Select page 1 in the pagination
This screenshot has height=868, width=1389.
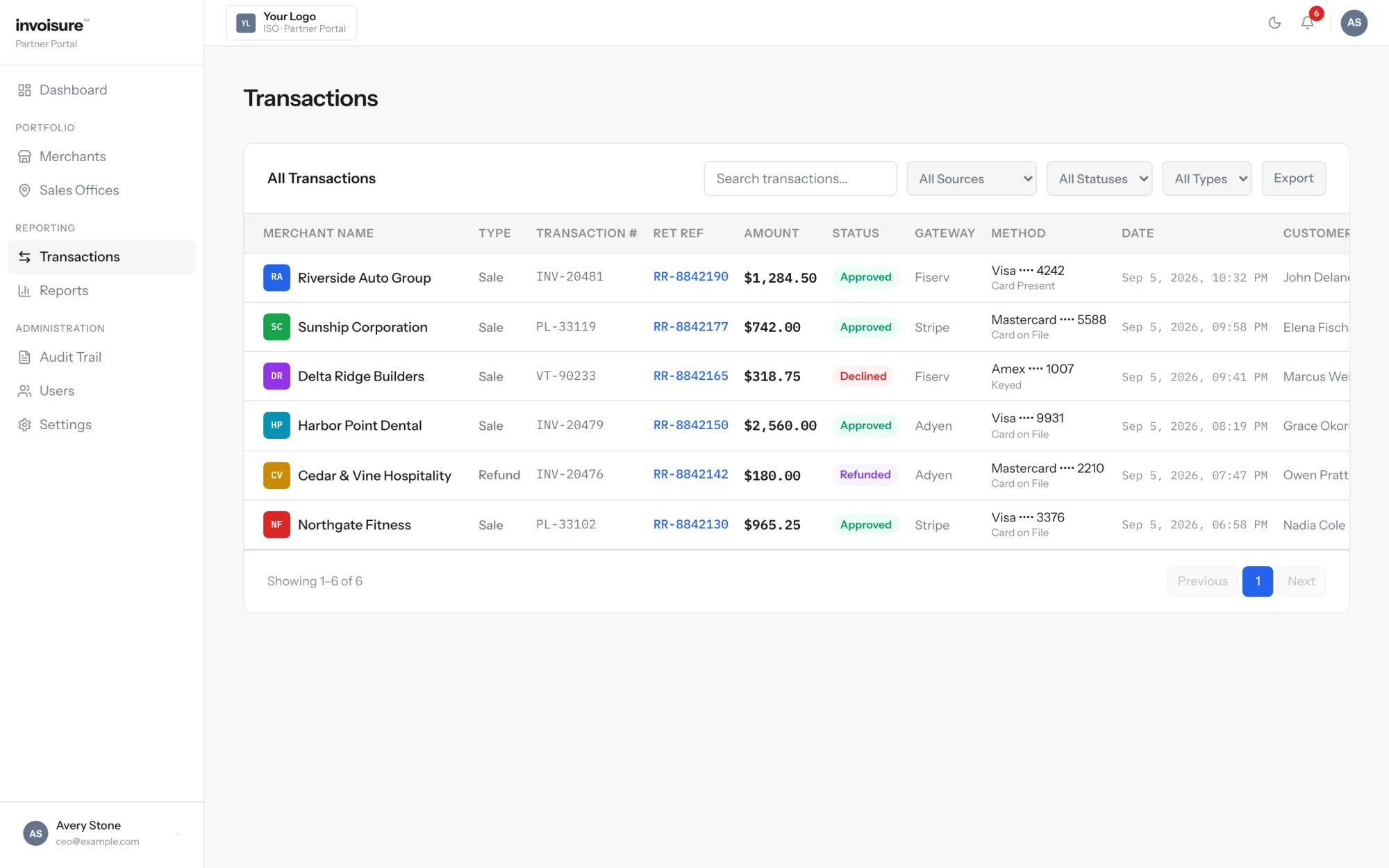coord(1257,581)
